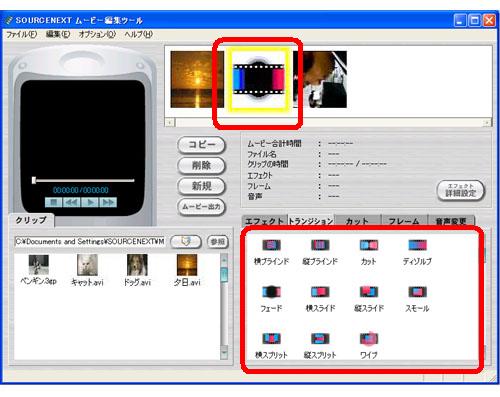Select the ディゾルブ transition icon

point(417,245)
